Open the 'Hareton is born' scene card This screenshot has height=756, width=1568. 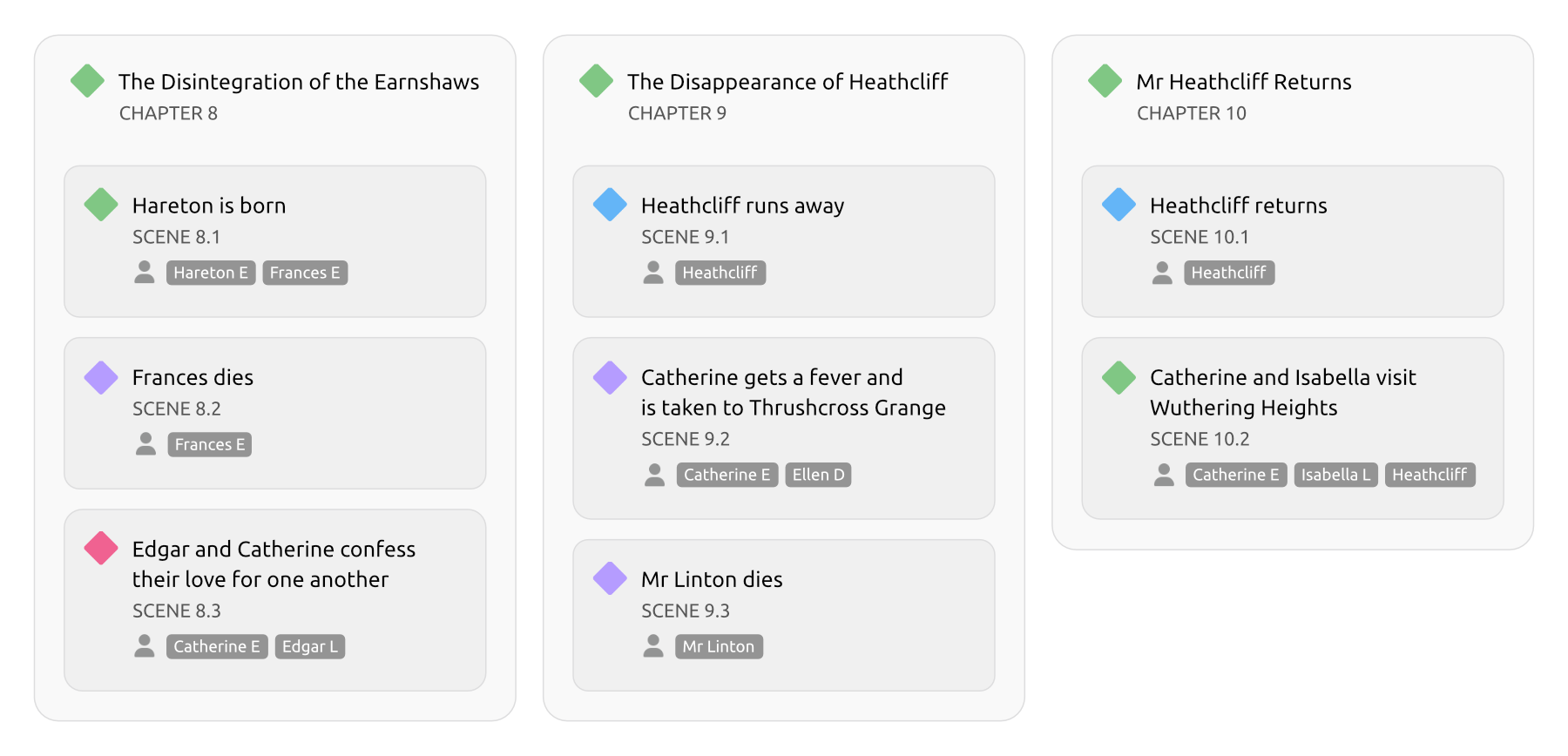[x=274, y=241]
